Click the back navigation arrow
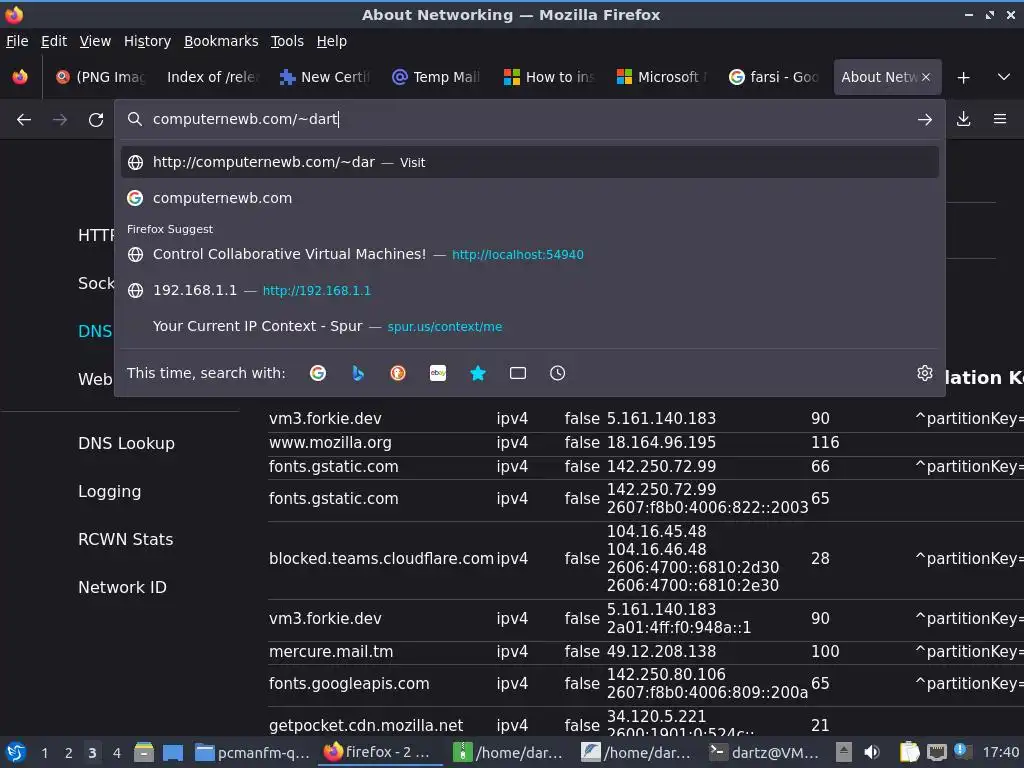Image resolution: width=1024 pixels, height=768 pixels. 24,120
